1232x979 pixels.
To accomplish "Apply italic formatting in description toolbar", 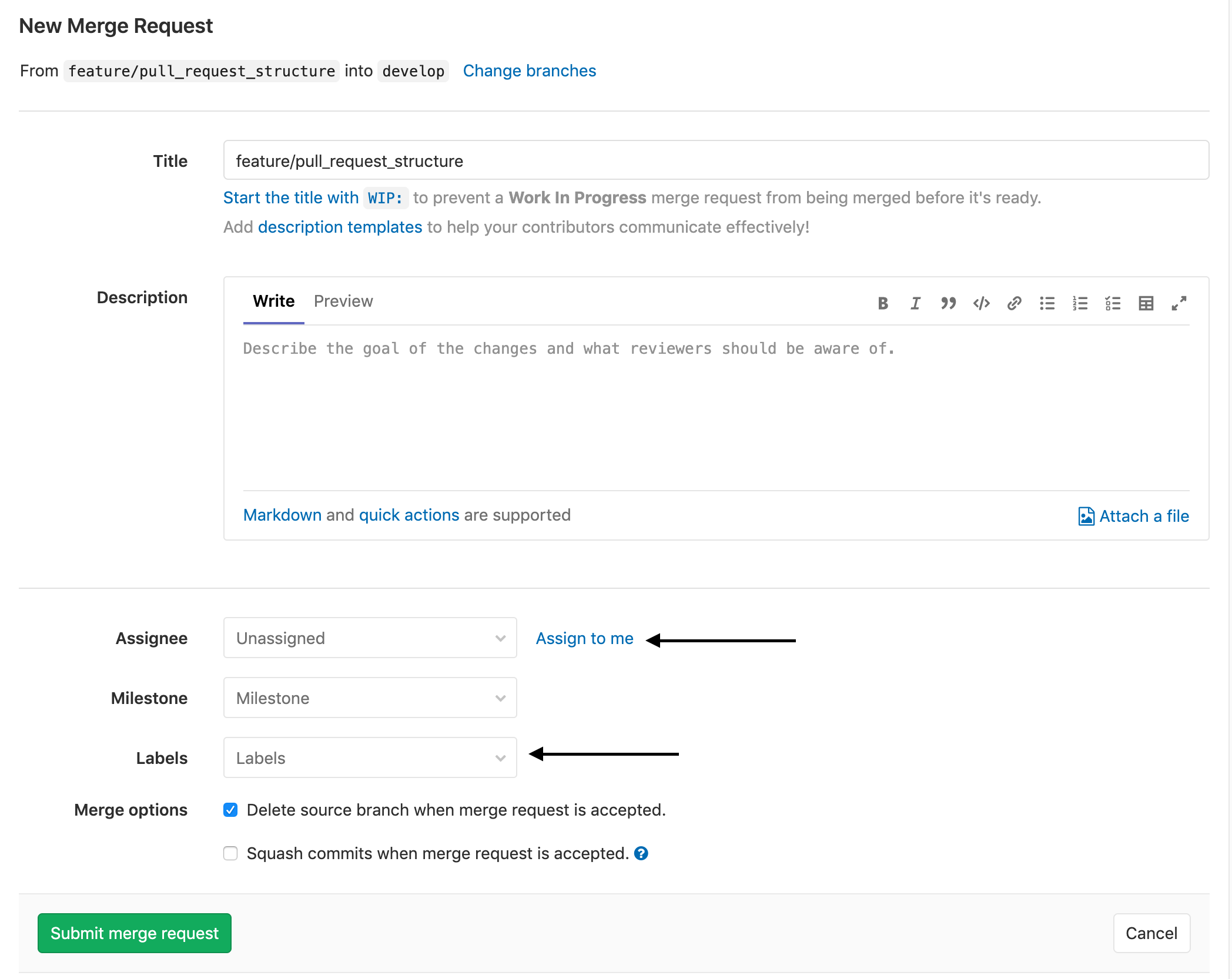I will click(915, 303).
